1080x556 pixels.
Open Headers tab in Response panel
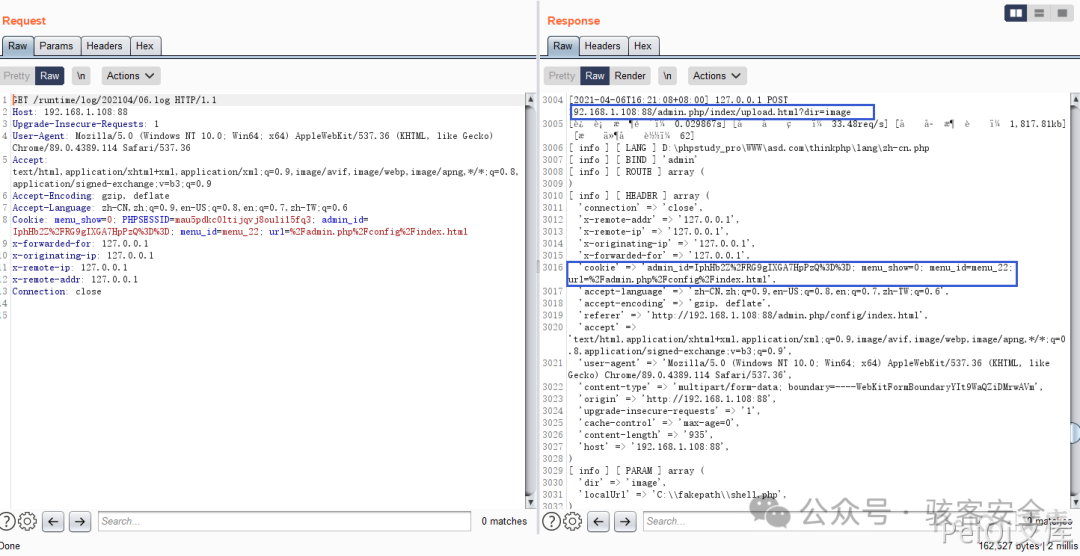(x=603, y=46)
